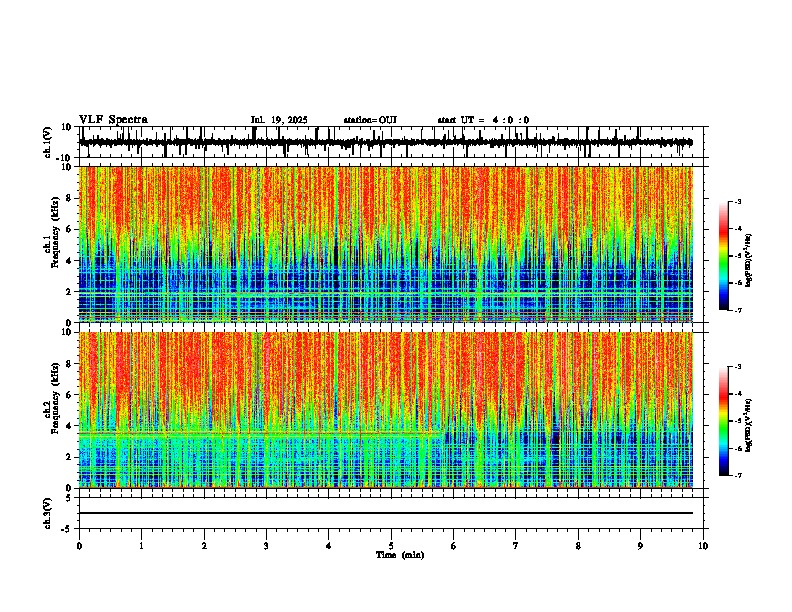Click the ch.2 "Frequency (kHz)" axis label
This screenshot has height=612, width=792.
tap(55, 398)
